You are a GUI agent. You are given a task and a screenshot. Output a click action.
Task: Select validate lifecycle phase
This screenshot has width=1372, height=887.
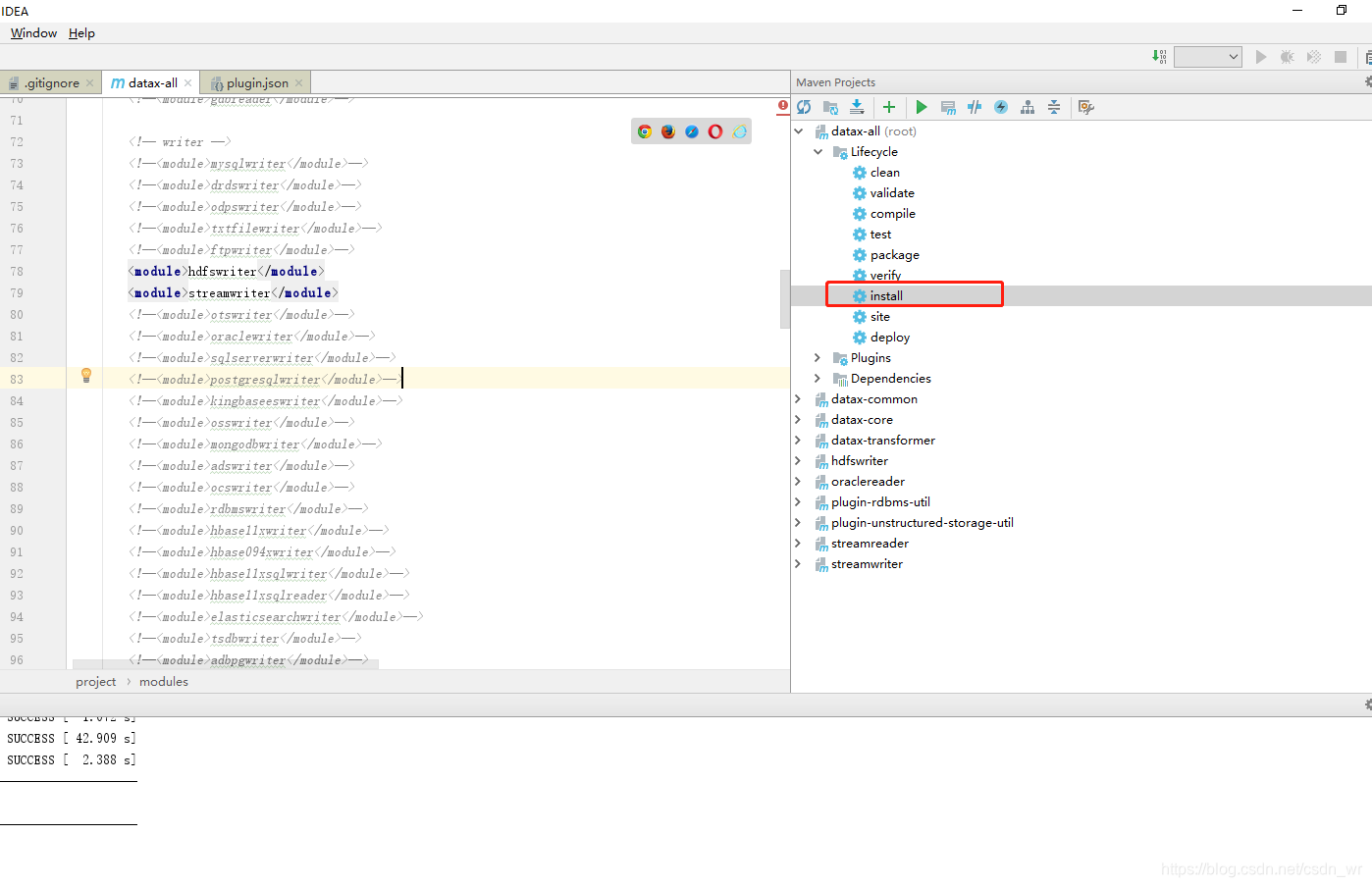[x=883, y=193]
